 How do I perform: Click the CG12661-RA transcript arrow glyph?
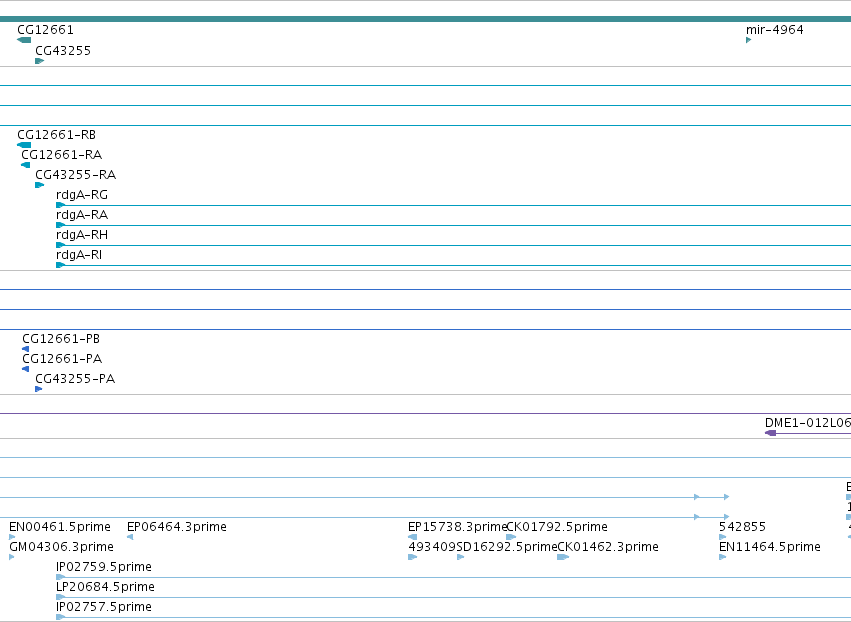click(26, 165)
